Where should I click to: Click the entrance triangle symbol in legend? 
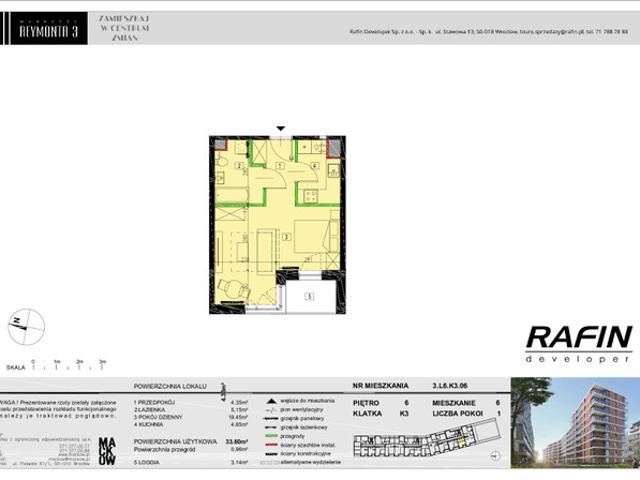point(270,401)
